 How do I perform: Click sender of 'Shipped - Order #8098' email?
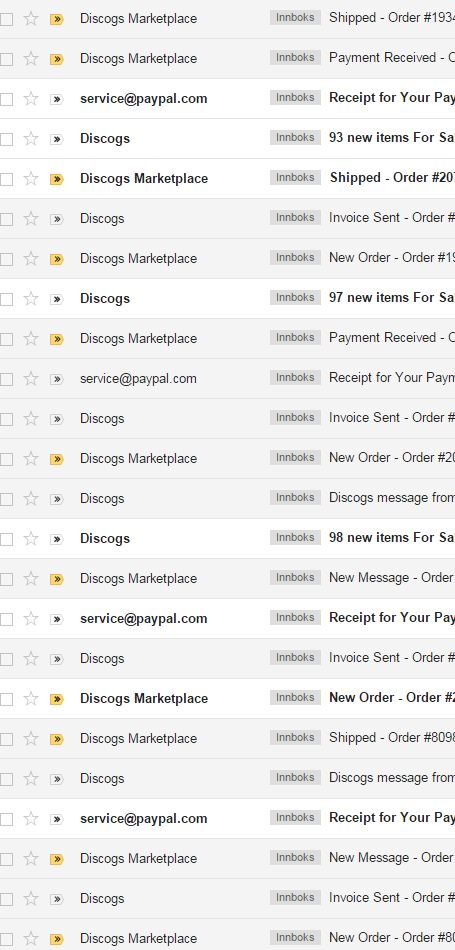[138, 739]
